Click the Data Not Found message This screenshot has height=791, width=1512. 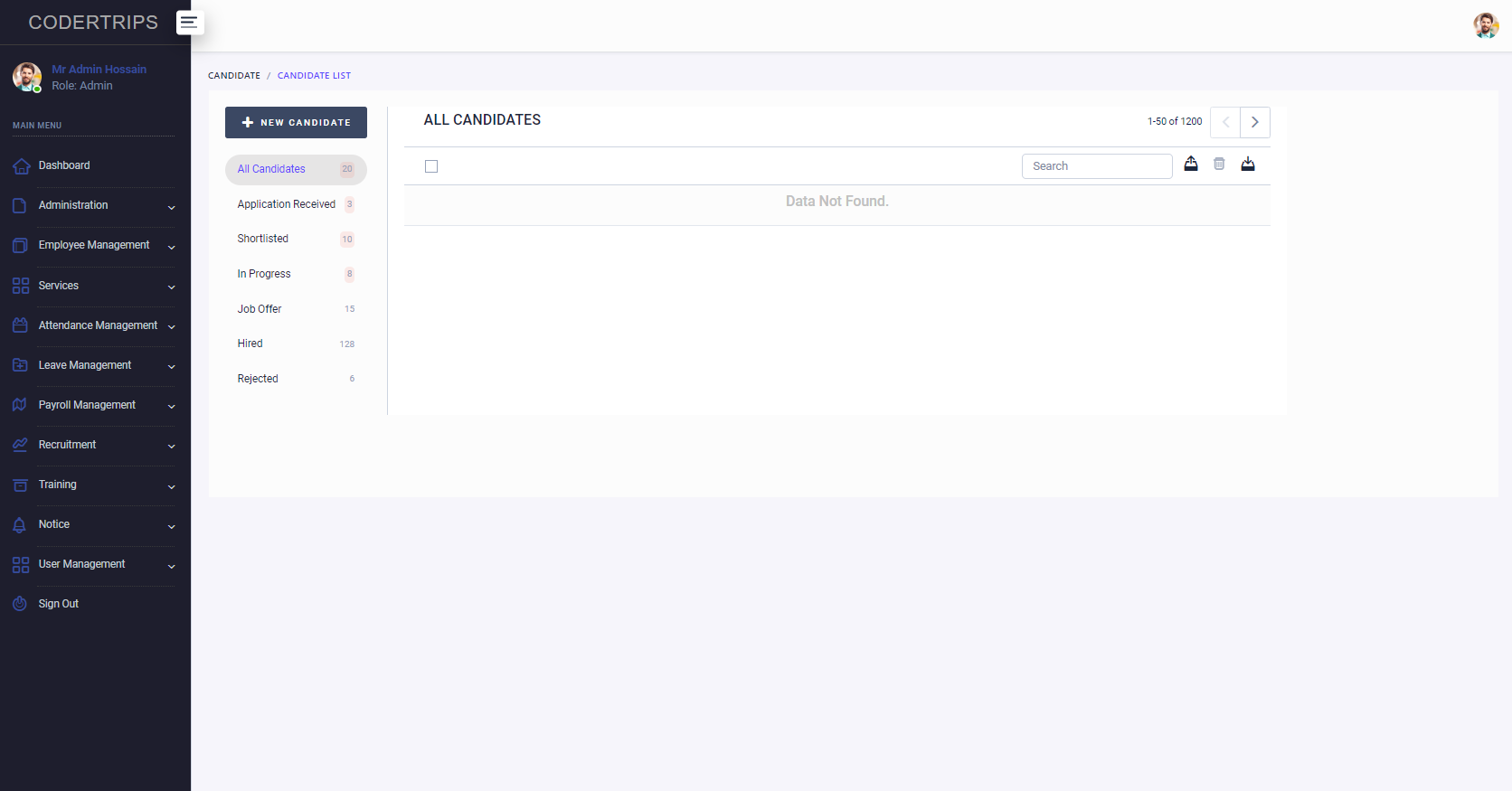click(837, 202)
